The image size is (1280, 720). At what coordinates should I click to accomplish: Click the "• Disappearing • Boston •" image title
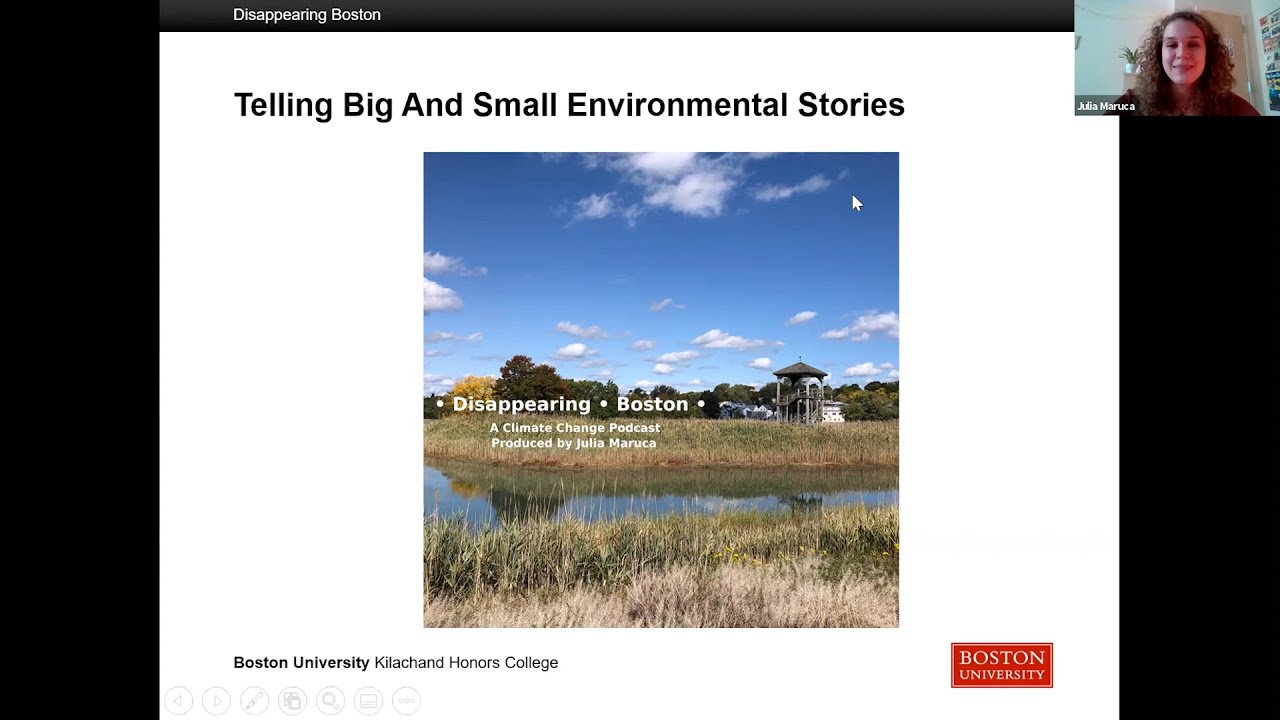pos(571,404)
